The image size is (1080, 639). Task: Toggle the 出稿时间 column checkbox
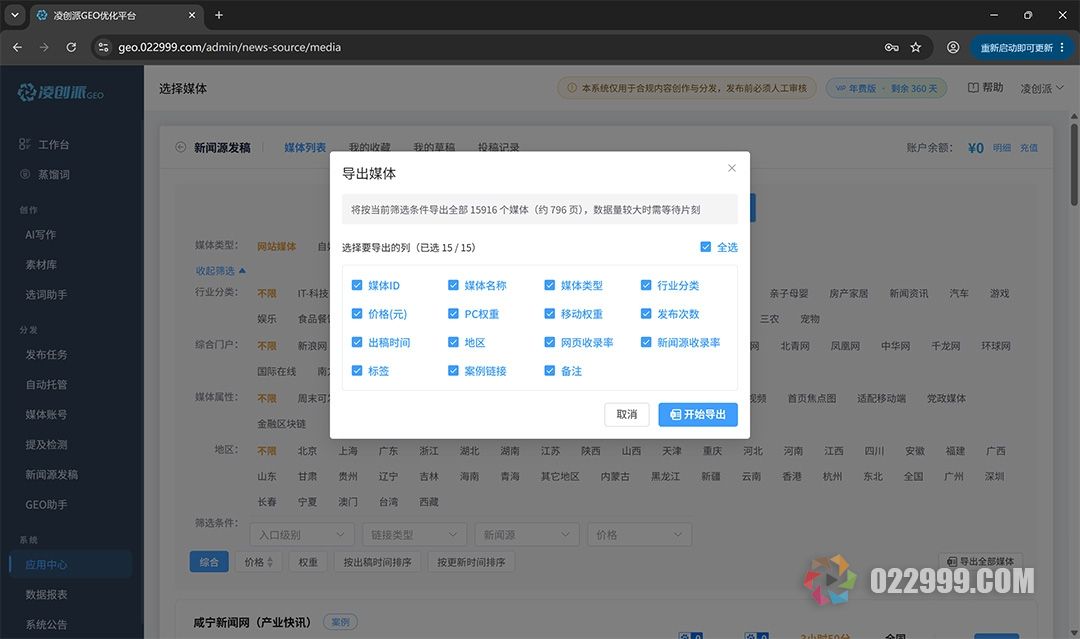(357, 342)
